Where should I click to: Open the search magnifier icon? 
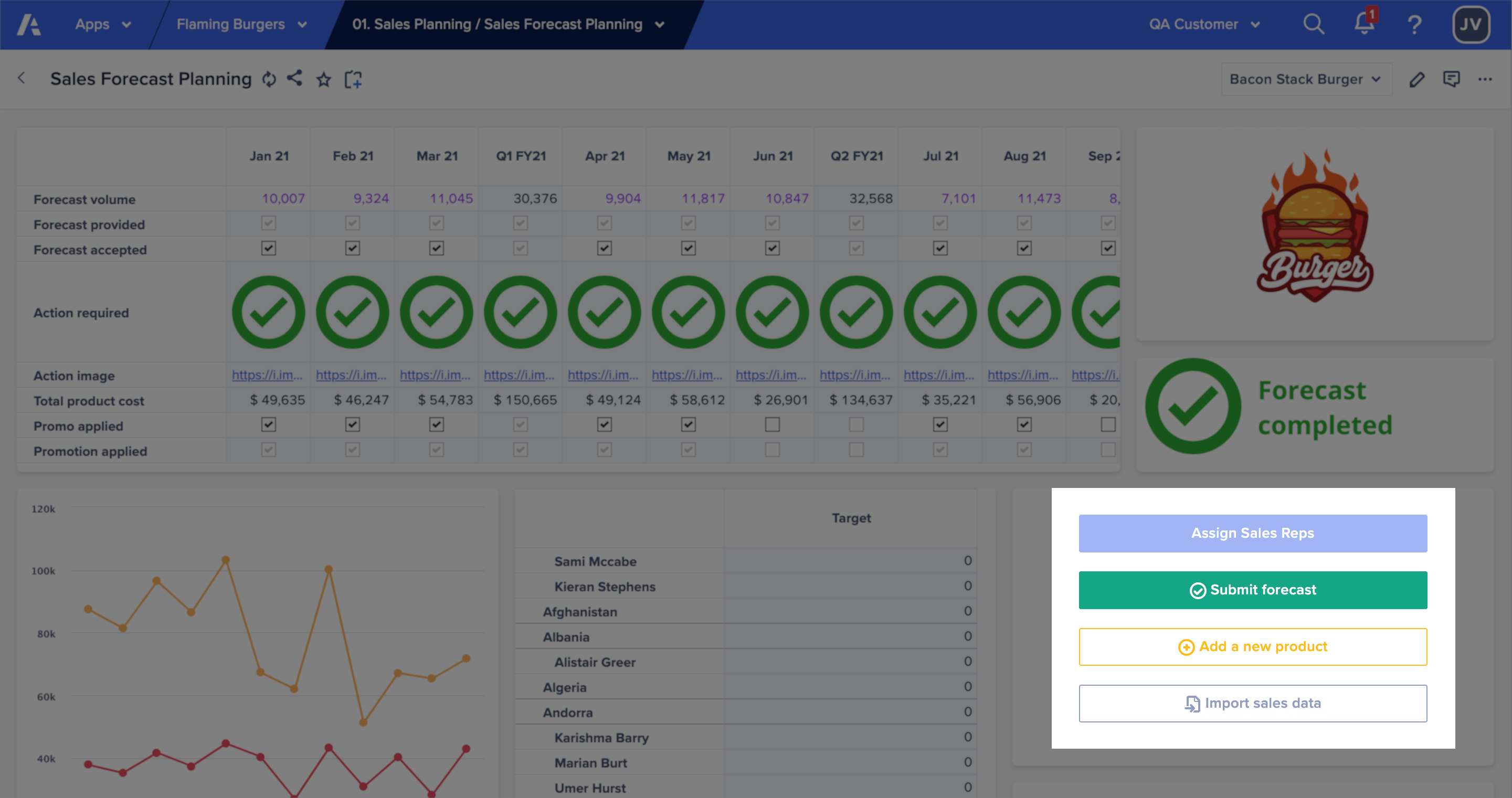pyautogui.click(x=1313, y=25)
